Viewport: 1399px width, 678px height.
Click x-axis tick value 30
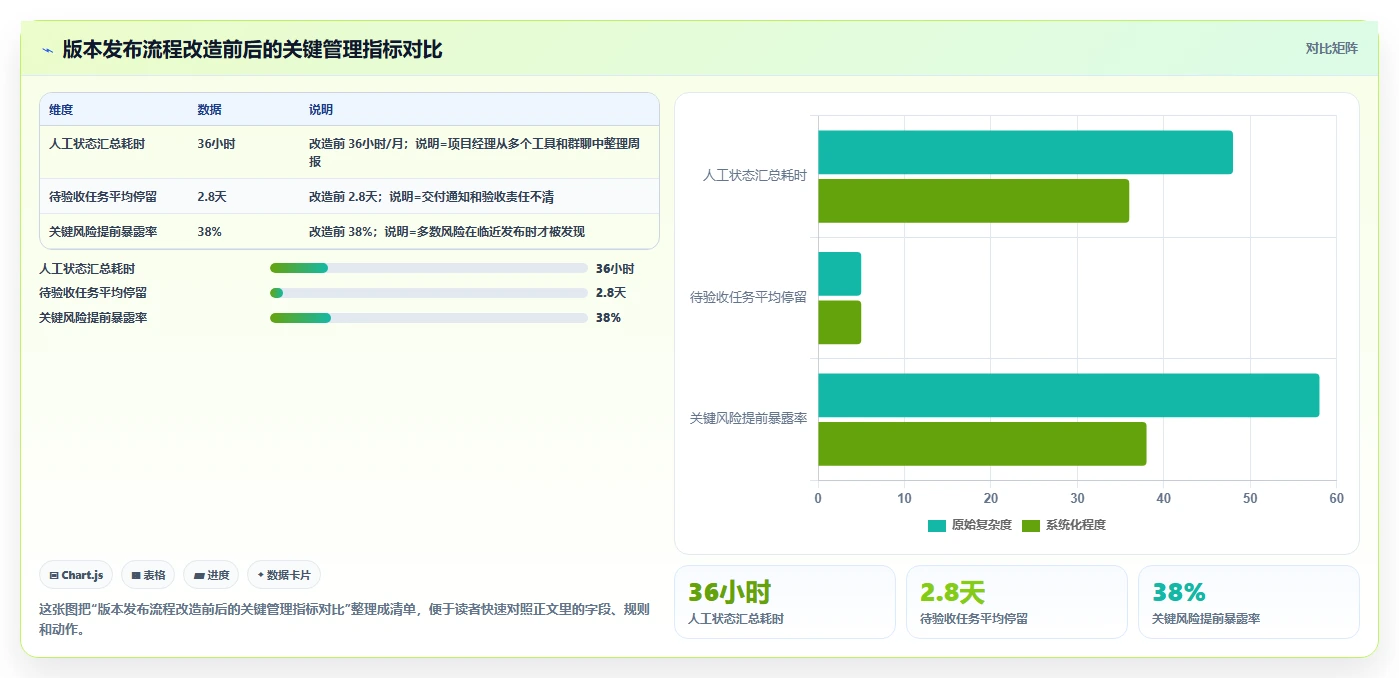(1077, 499)
